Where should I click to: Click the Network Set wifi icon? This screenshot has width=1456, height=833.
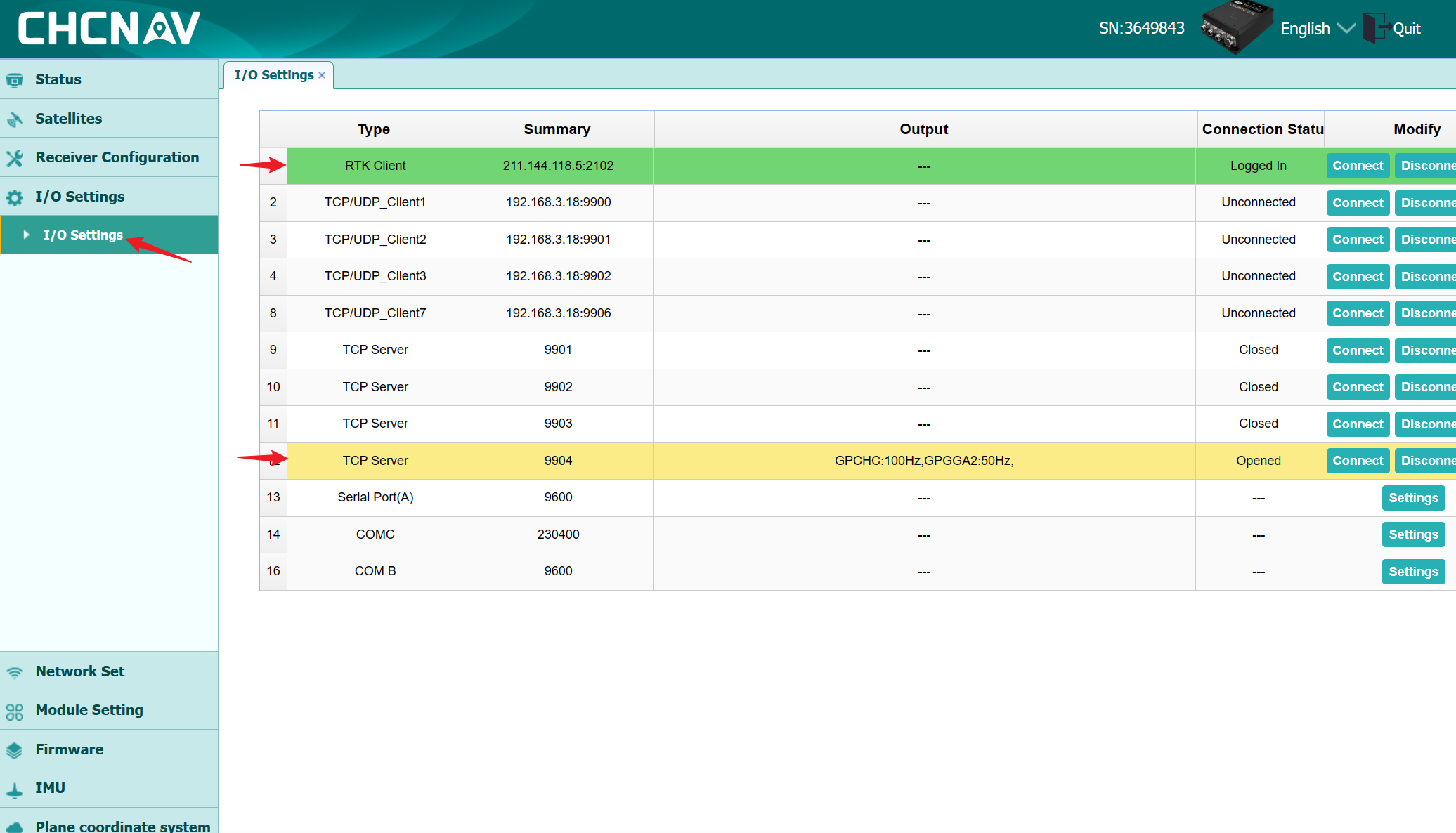tap(15, 672)
